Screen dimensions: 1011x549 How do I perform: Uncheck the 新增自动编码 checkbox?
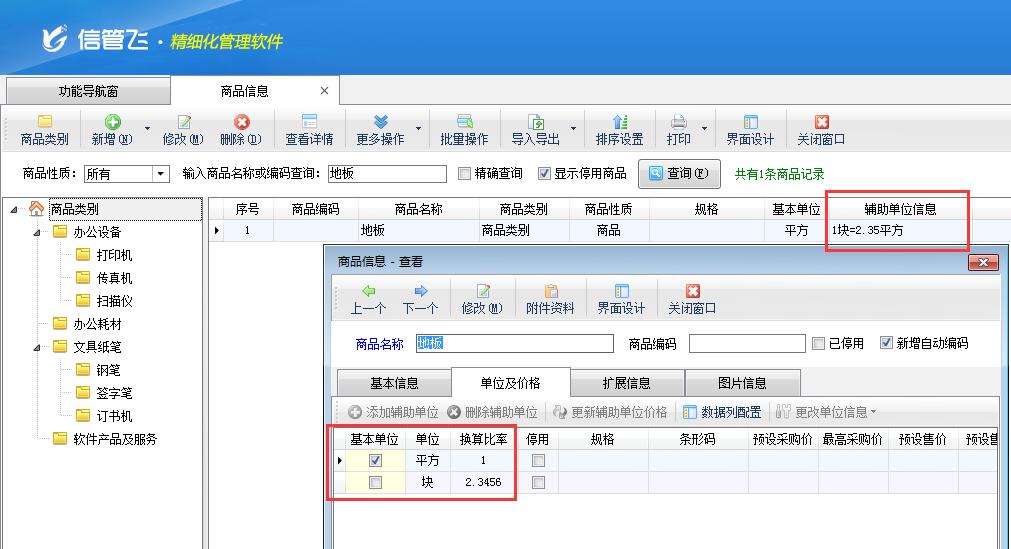tap(886, 343)
